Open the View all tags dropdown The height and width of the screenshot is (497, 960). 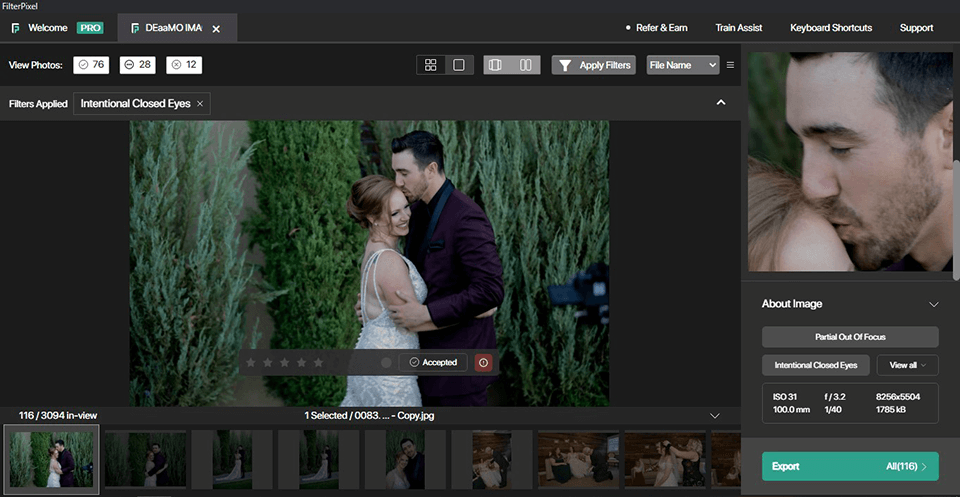coord(907,365)
